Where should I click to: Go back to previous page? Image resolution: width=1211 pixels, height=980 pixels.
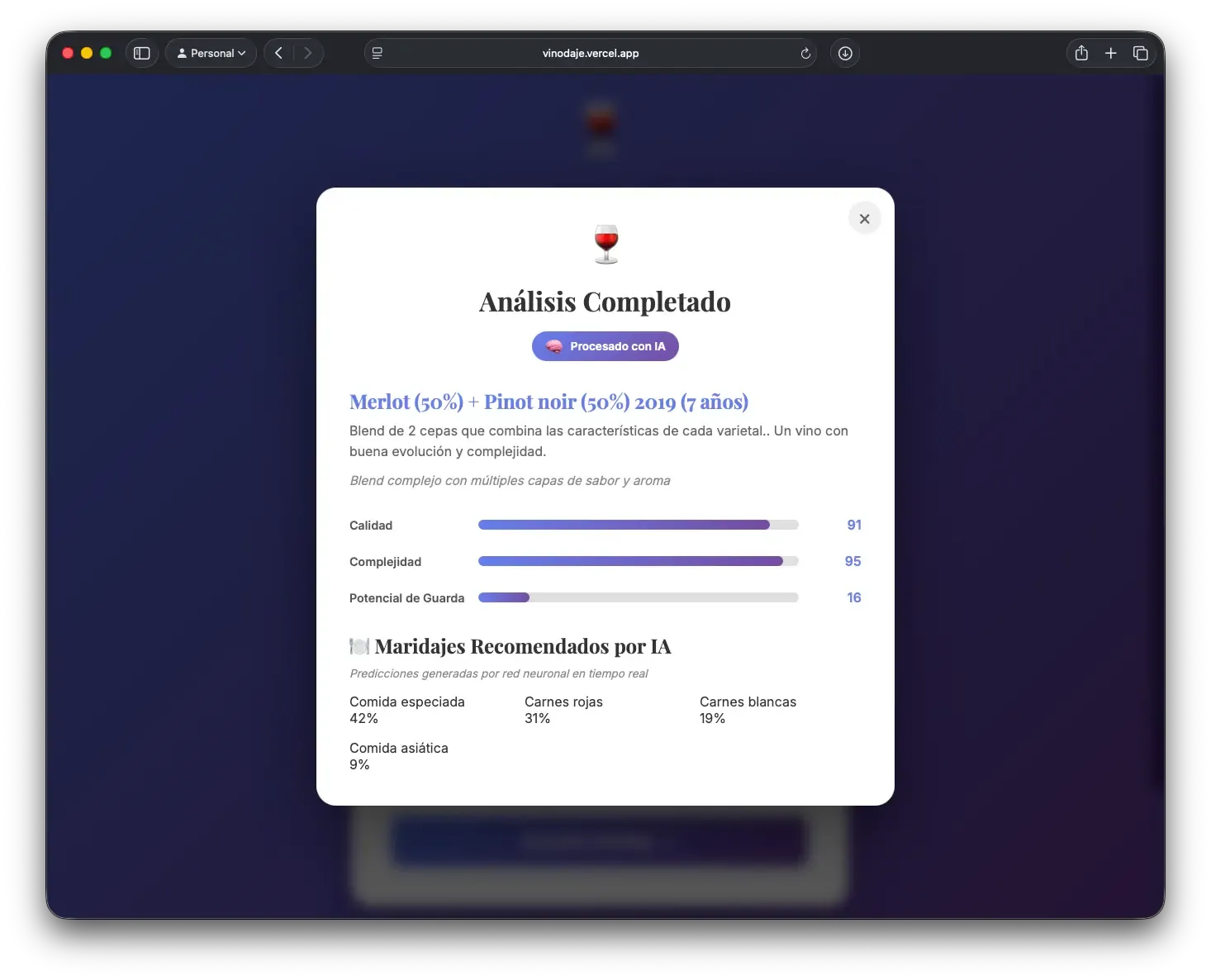tap(279, 53)
